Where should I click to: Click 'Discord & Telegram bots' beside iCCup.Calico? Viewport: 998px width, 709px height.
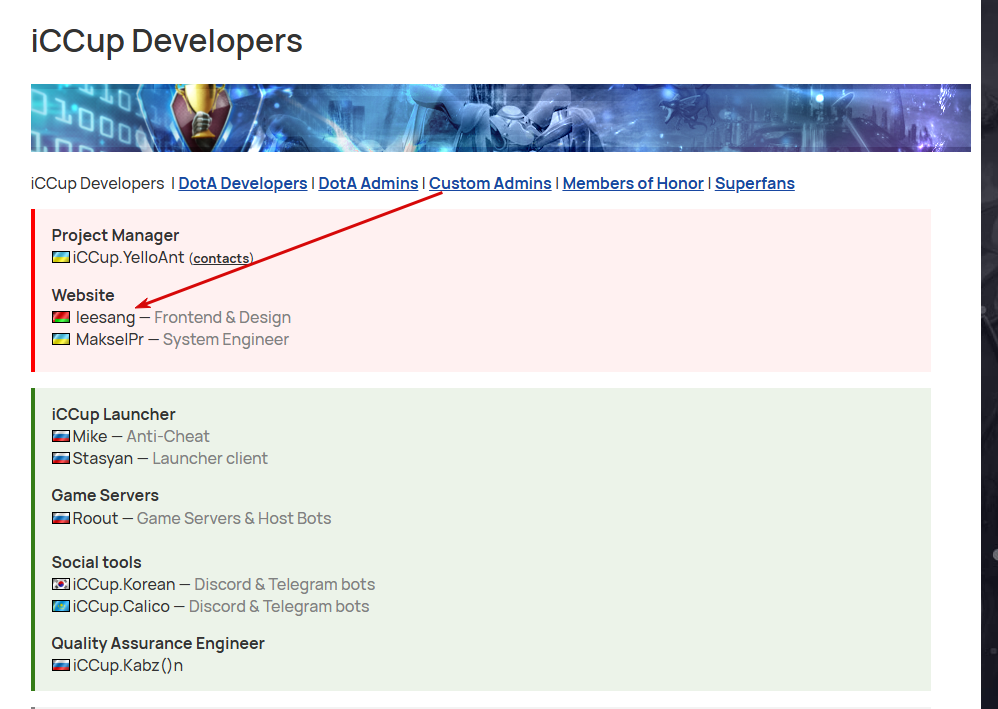[279, 606]
